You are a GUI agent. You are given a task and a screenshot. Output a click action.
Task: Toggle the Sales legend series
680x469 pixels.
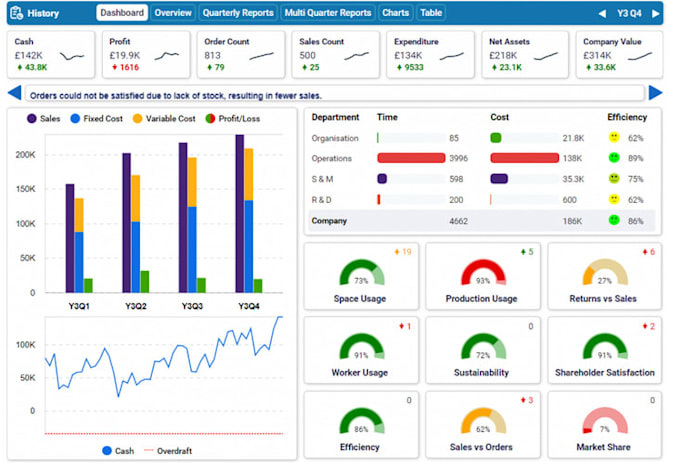[x=44, y=120]
